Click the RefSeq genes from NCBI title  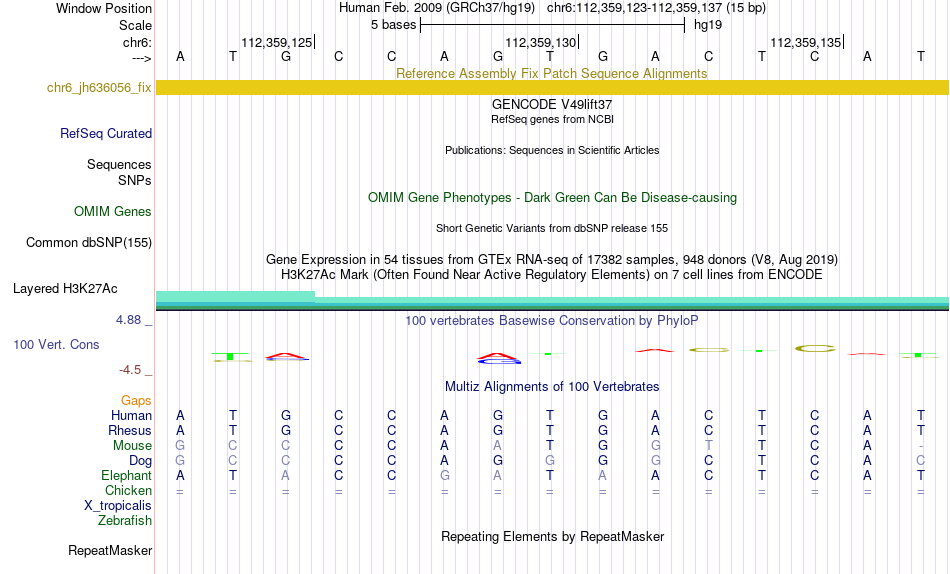tap(552, 119)
